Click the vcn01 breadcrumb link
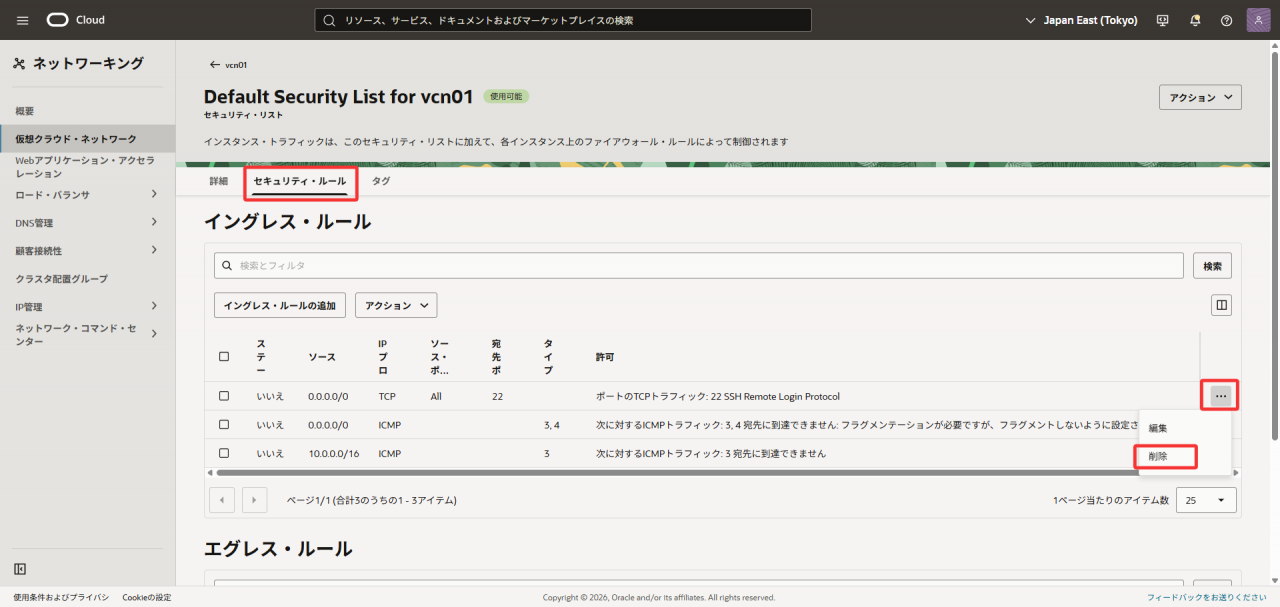The image size is (1280, 607). coord(236,65)
